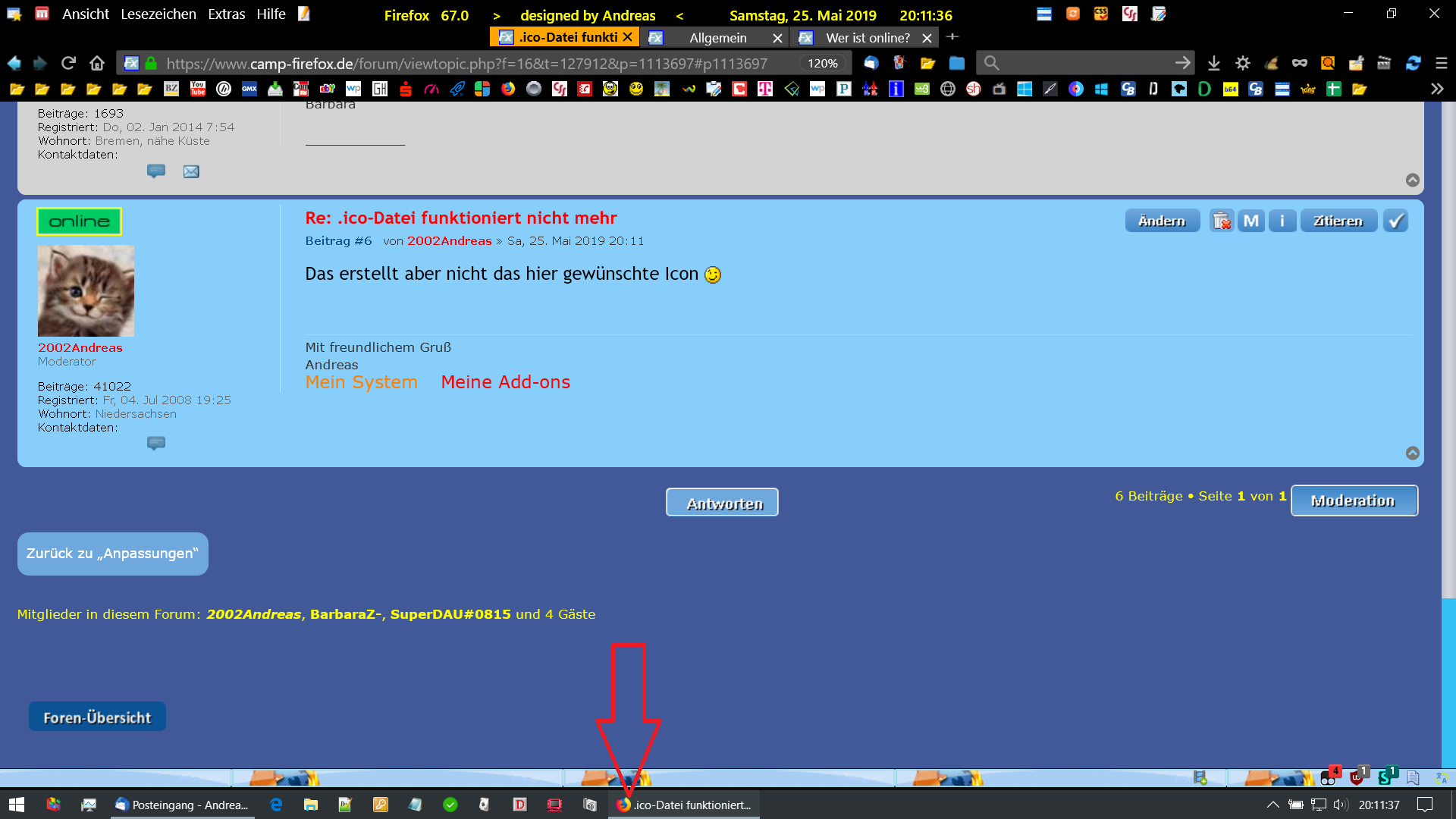Screen dimensions: 1456x819
Task: Reload the page with the refresh icon
Action: pyautogui.click(x=68, y=63)
